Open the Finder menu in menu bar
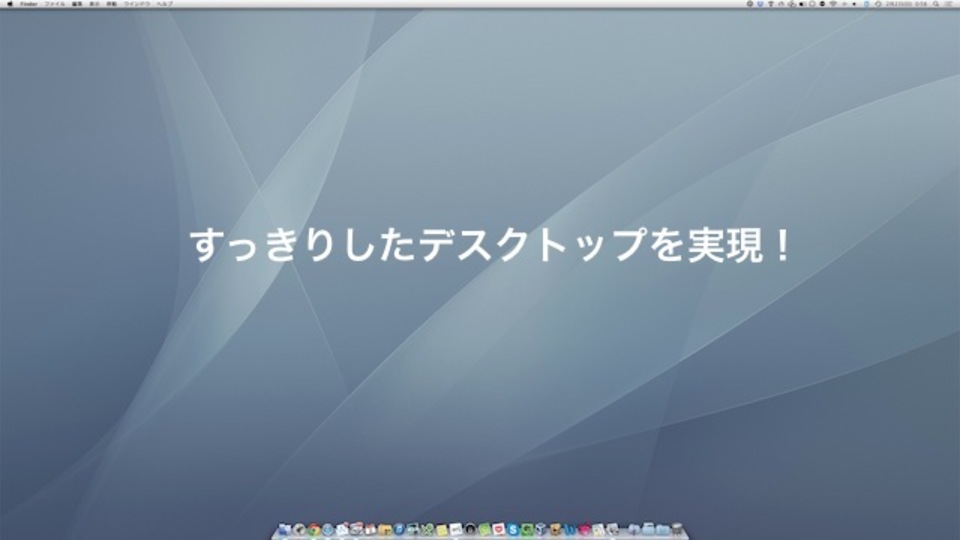 pyautogui.click(x=29, y=4)
